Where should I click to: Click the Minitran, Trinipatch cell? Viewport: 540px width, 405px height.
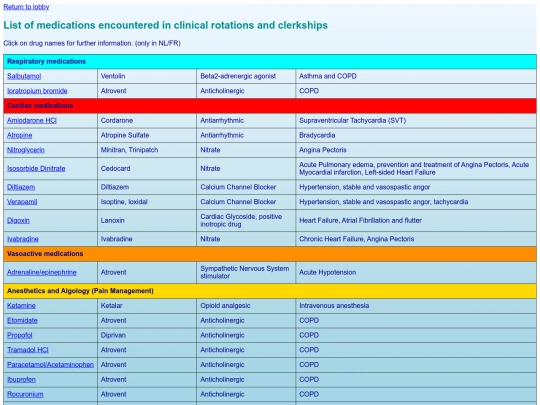point(147,150)
